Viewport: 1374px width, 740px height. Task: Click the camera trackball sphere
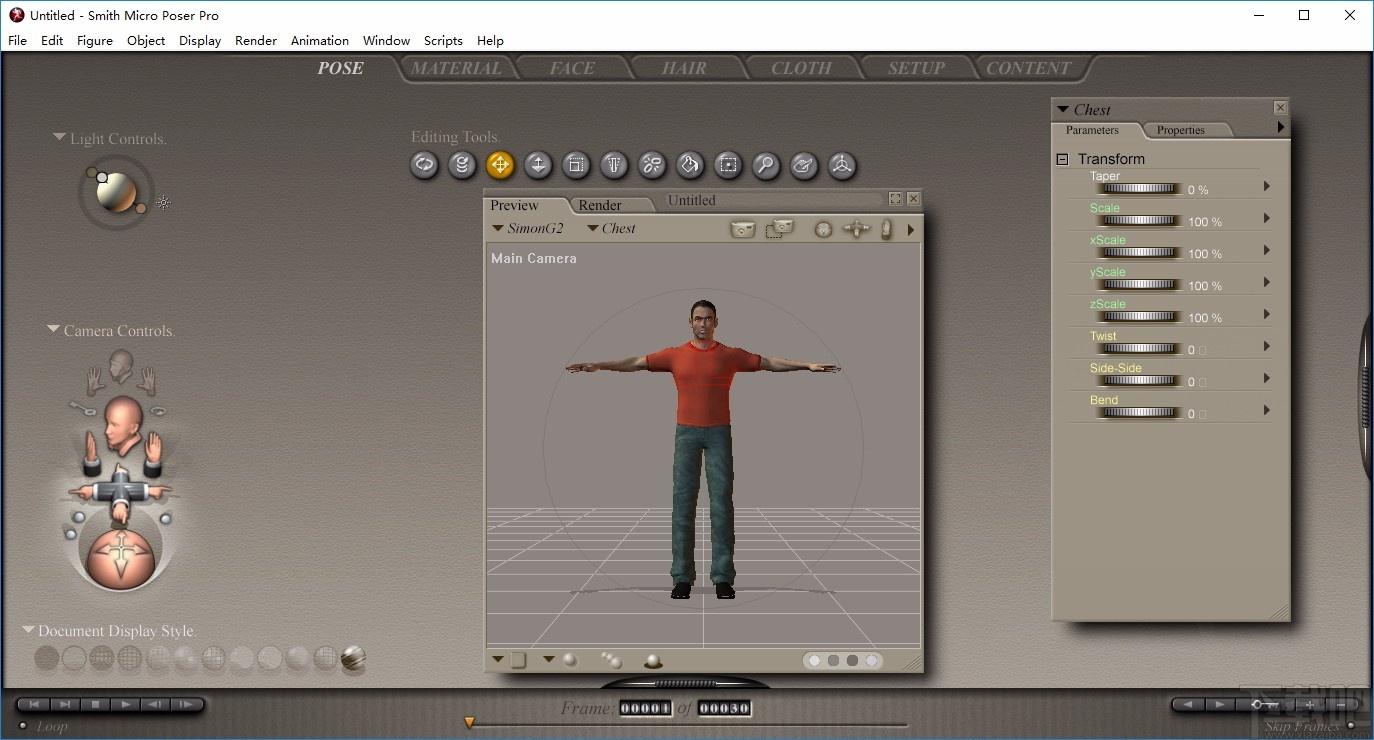121,557
